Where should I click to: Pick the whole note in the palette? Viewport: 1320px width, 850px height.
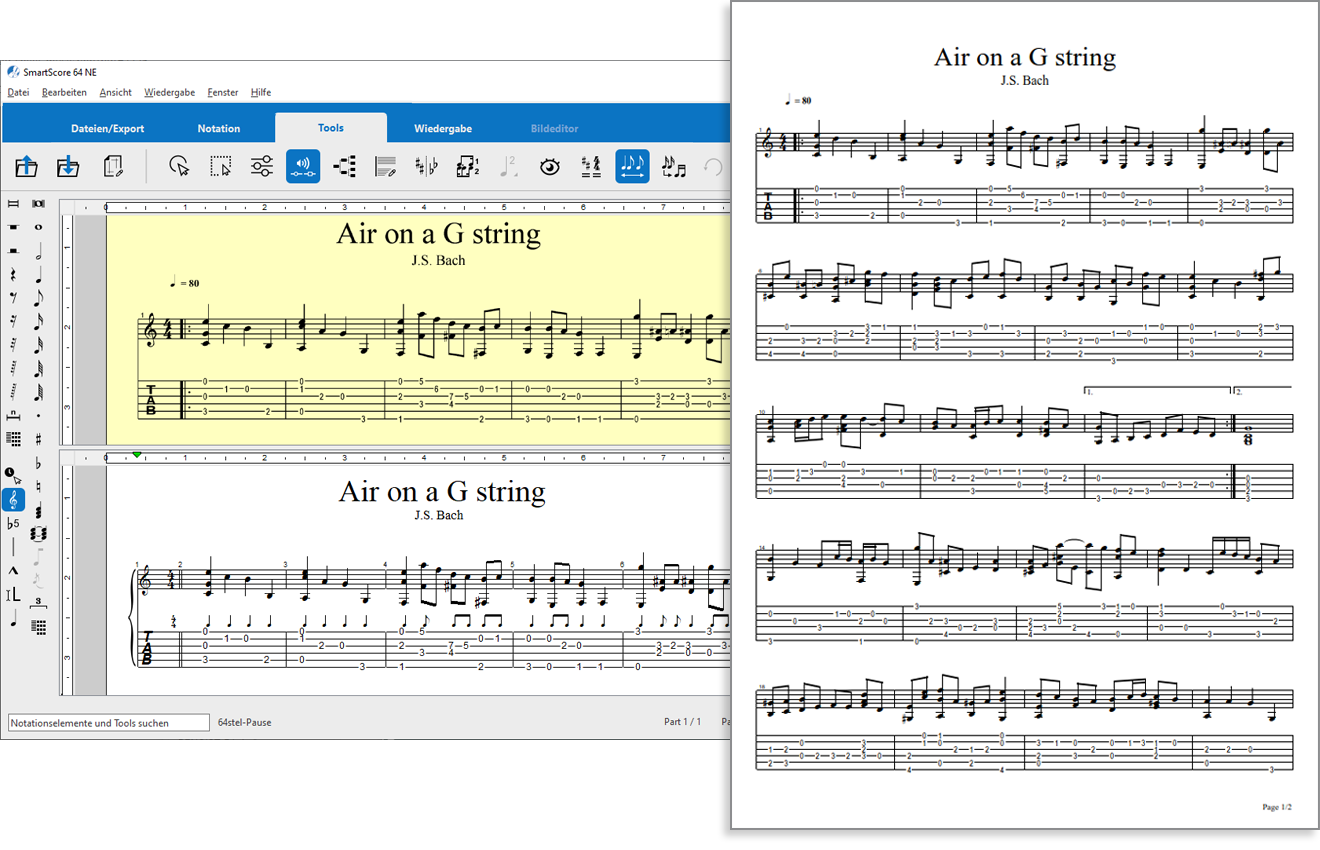point(38,227)
